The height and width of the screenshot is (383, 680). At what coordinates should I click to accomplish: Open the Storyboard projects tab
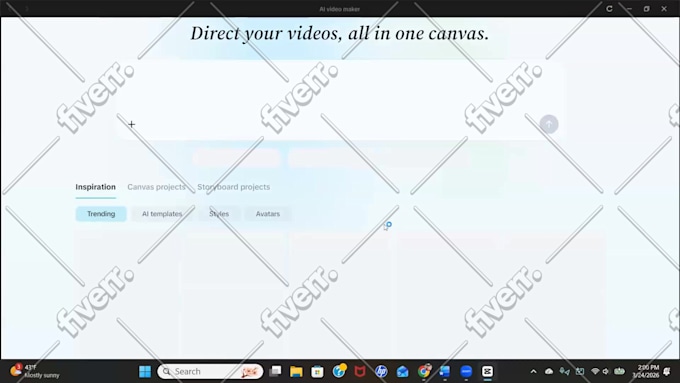point(233,187)
